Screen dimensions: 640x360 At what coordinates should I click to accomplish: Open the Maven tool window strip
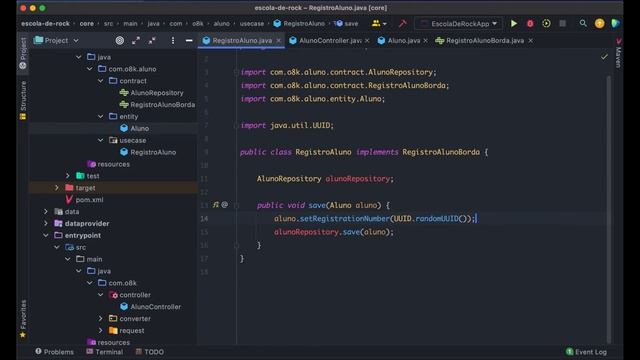pyautogui.click(x=619, y=53)
